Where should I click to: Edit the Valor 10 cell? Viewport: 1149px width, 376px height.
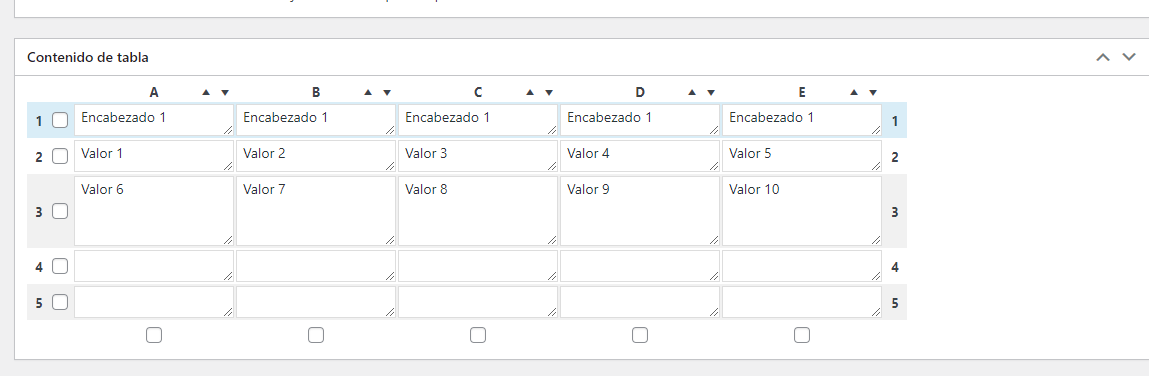pyautogui.click(x=802, y=211)
